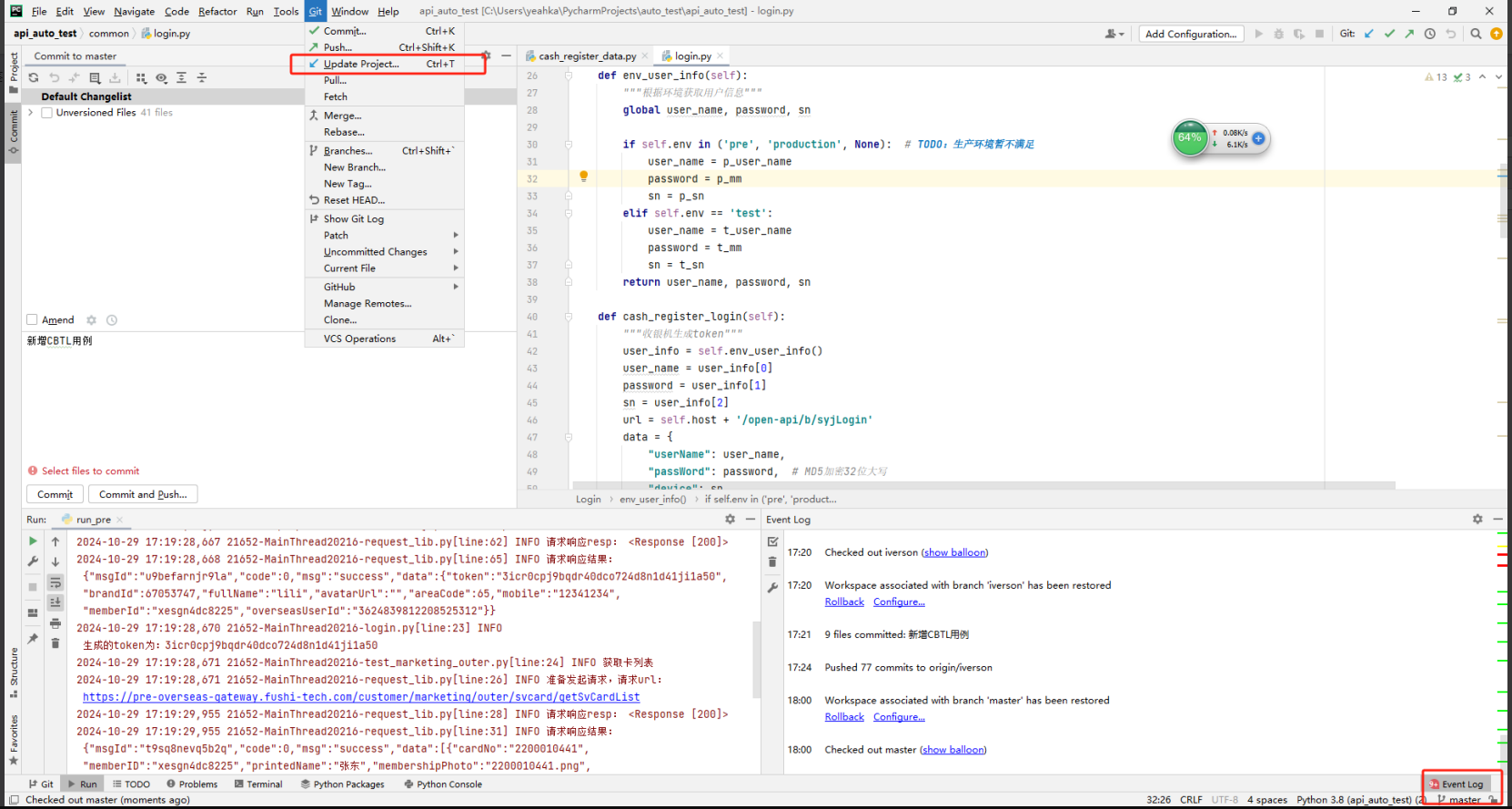Toggle soft-wrap in Run console

pos(55,582)
